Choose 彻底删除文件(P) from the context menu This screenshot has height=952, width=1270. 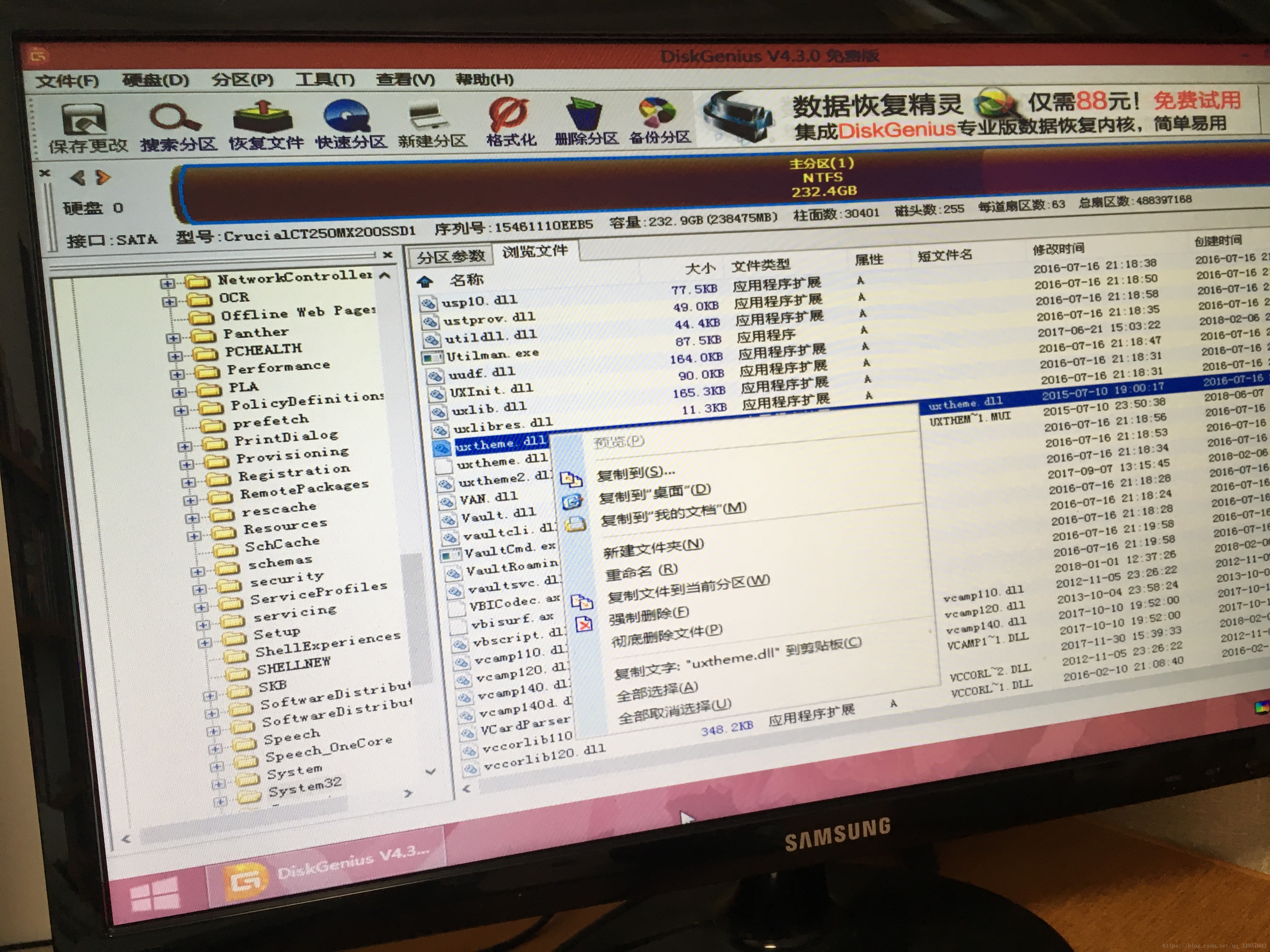(x=666, y=635)
